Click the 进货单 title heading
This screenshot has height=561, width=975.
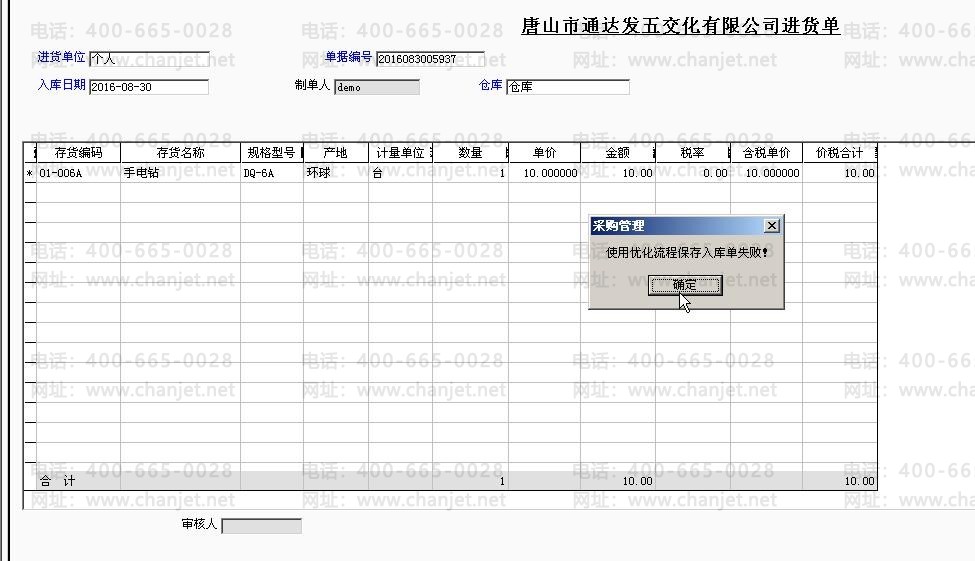(x=681, y=26)
